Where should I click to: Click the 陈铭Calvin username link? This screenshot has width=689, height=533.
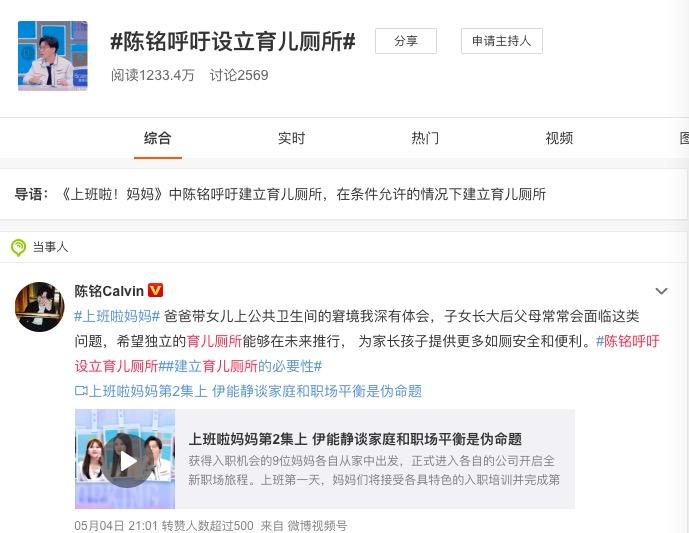[x=109, y=291]
